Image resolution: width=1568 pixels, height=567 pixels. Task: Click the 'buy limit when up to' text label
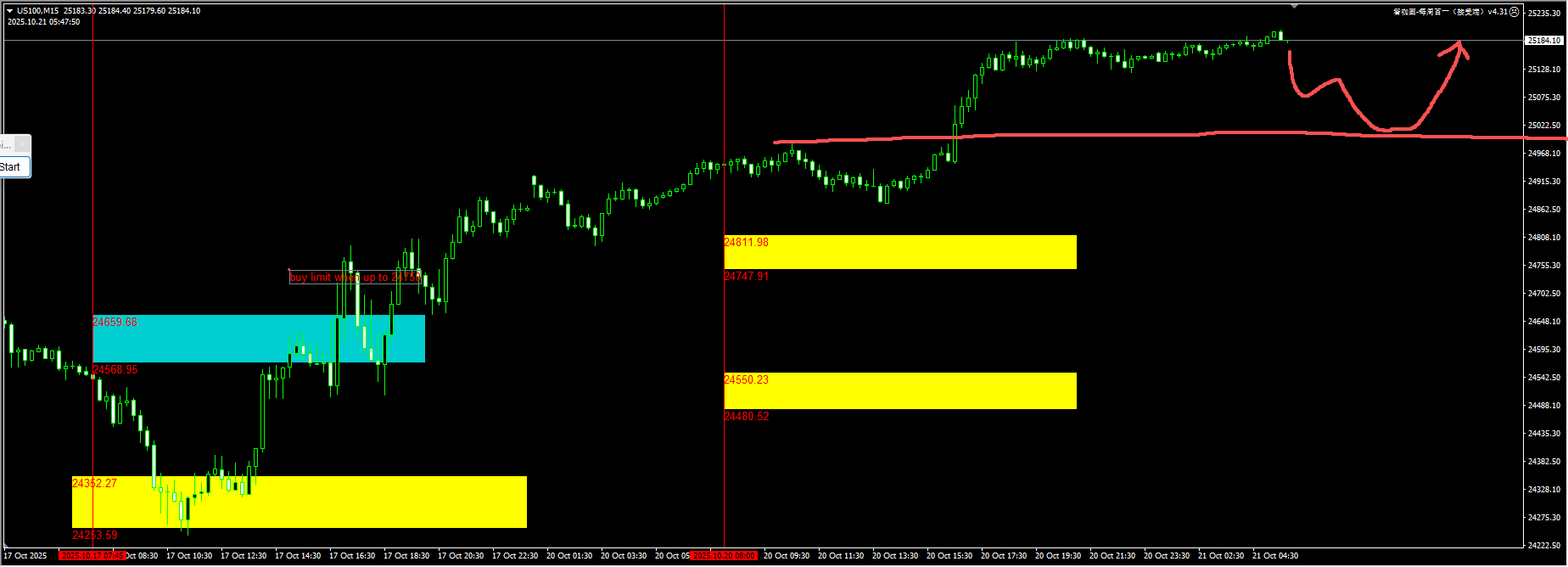355,278
